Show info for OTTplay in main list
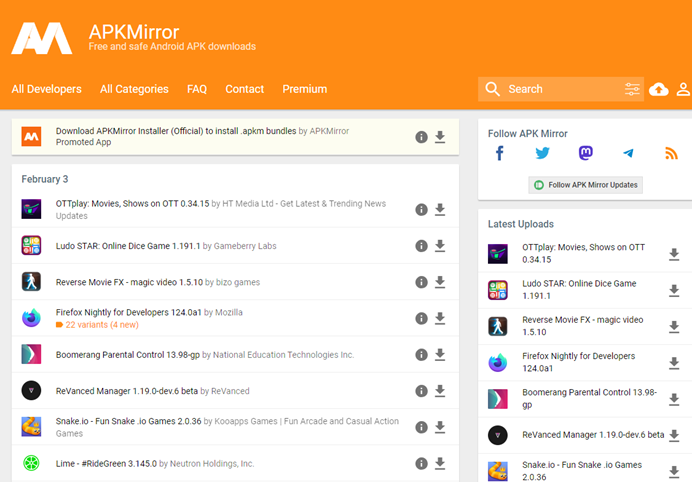692x482 pixels. pos(421,210)
